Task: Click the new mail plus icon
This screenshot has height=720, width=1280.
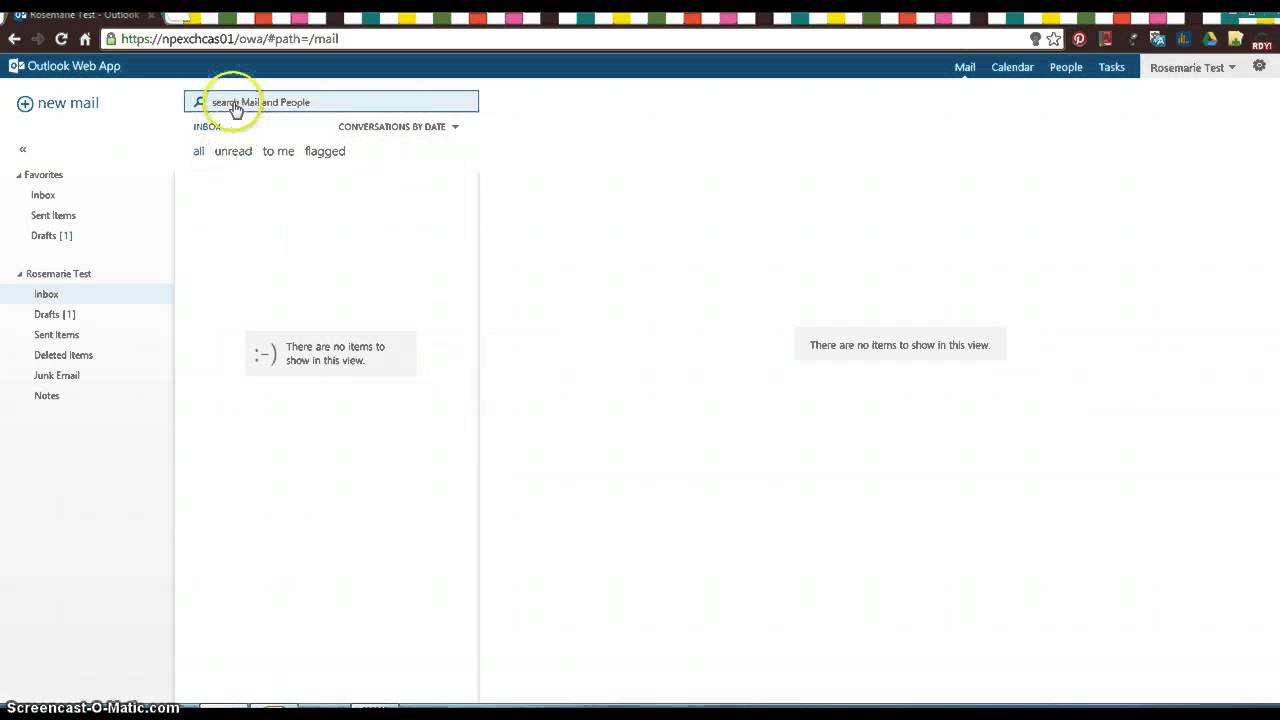Action: 25,103
